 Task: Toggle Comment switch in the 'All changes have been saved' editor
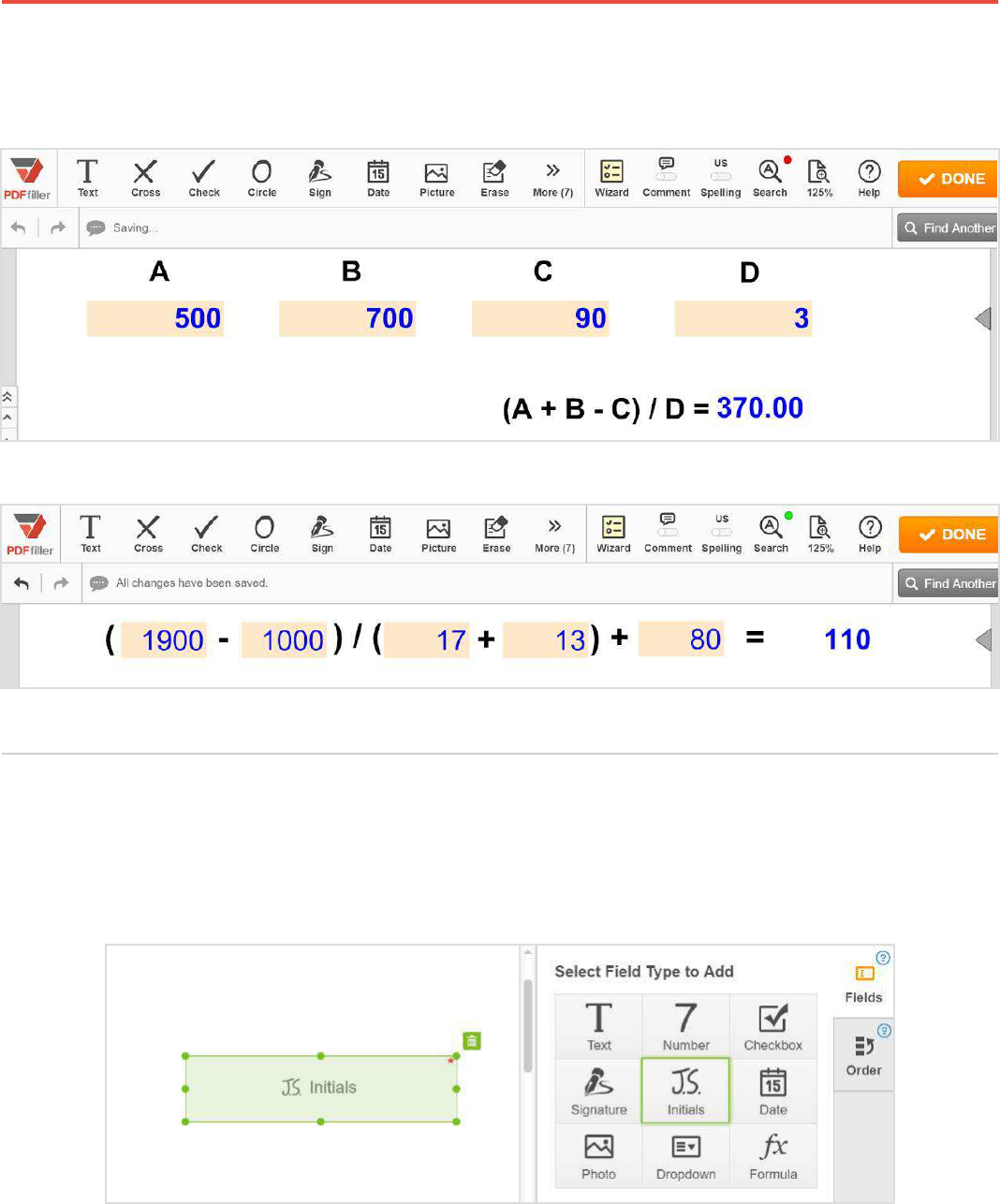pos(668,533)
